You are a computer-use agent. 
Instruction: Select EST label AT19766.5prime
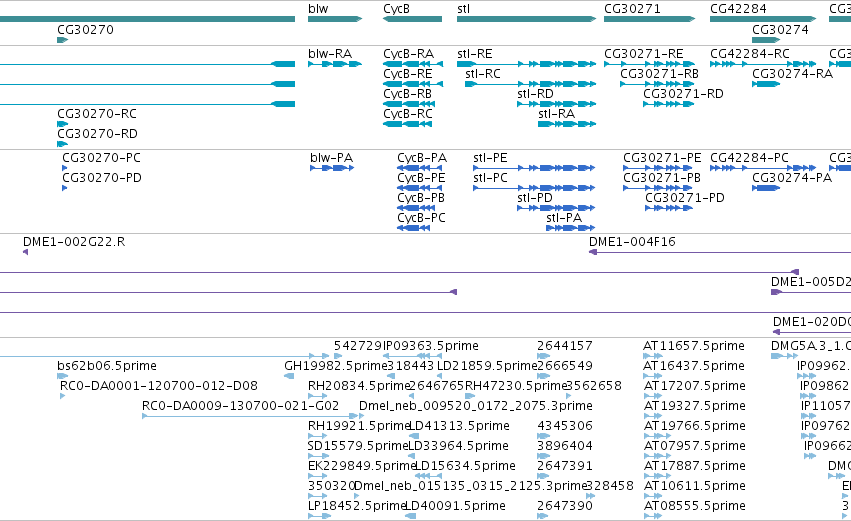pos(694,426)
